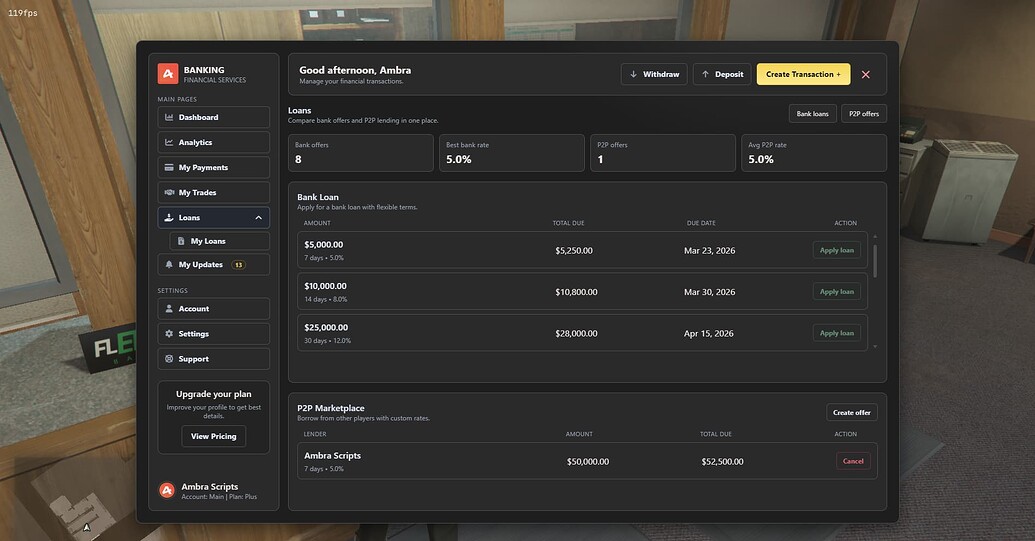
Task: Click the Withdraw down-arrow icon
Action: 634,75
